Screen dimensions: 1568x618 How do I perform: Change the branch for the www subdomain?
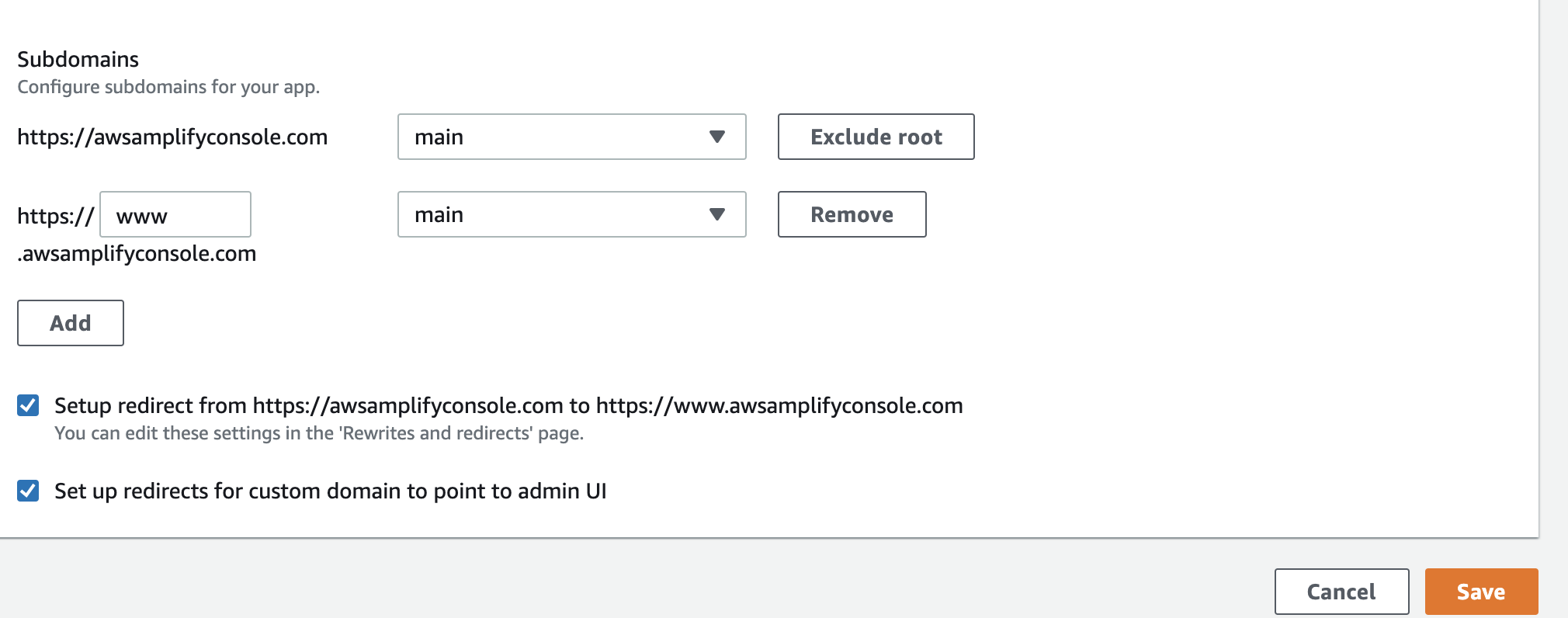pos(571,214)
